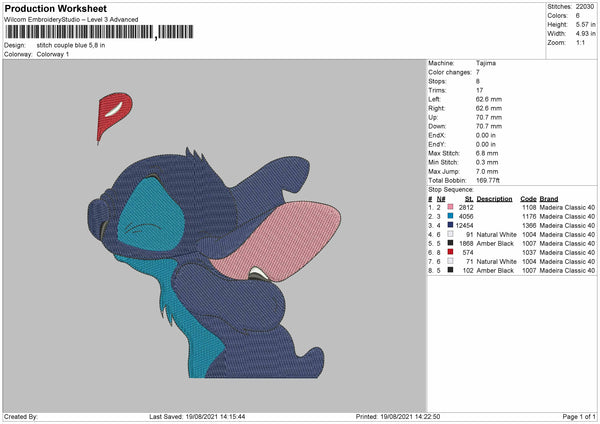Click the Stitches value '22030'
The width and height of the screenshot is (600, 424).
(x=585, y=7)
